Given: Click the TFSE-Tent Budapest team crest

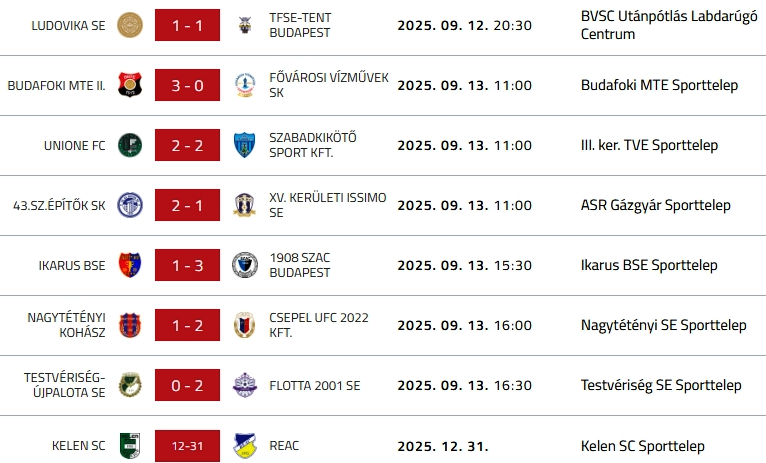Looking at the screenshot, I should click(x=244, y=25).
